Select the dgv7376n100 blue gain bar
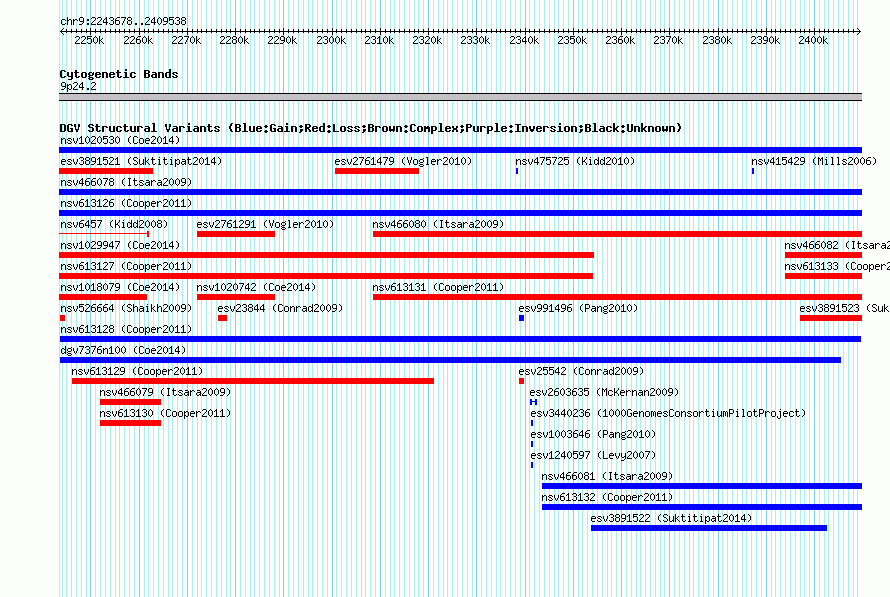The image size is (890, 597). pos(450,360)
